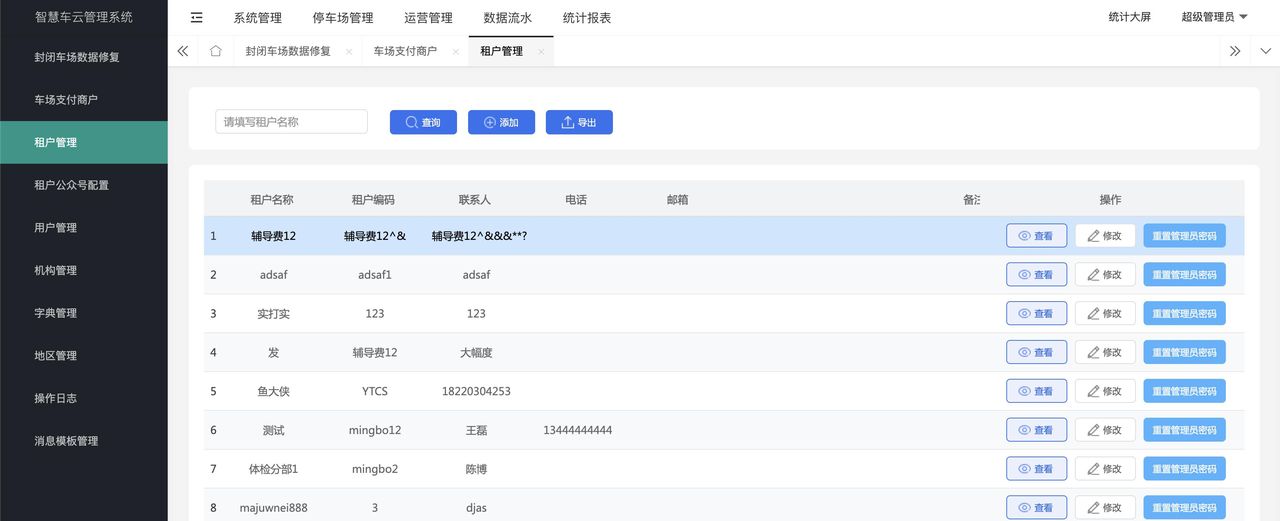Open 操作日志 in the sidebar
The image size is (1280, 521).
click(84, 398)
